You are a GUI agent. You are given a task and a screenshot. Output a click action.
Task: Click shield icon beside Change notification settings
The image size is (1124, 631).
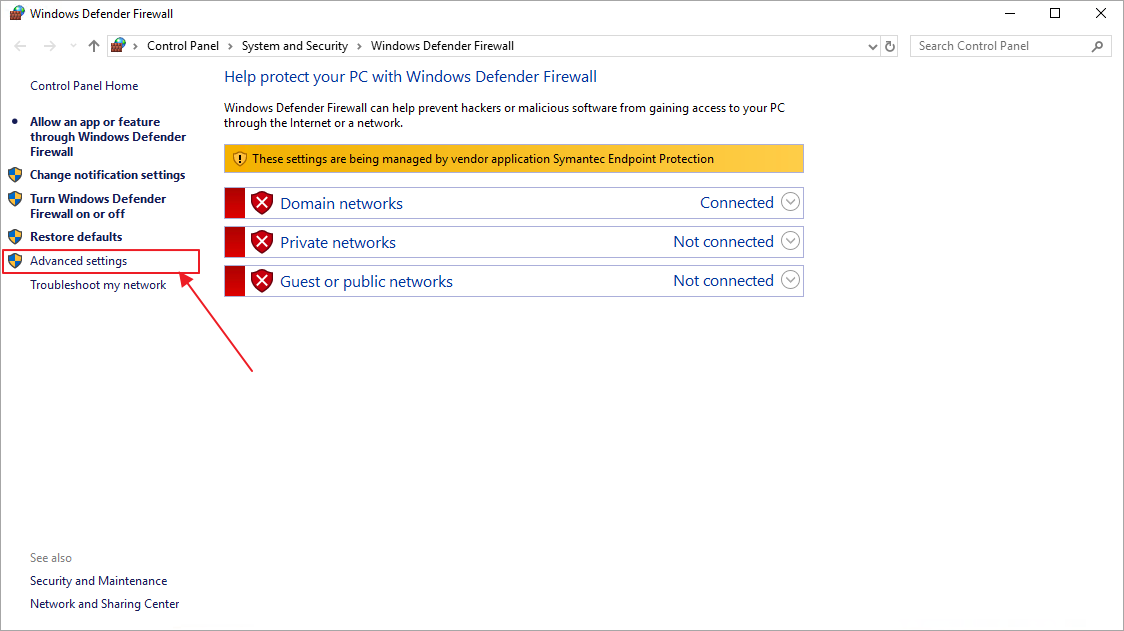point(15,175)
